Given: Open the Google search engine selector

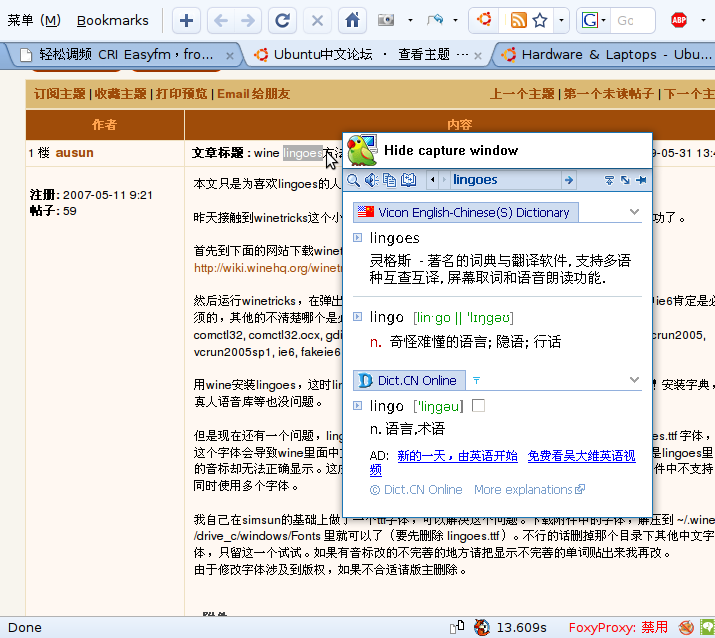Looking at the screenshot, I should pyautogui.click(x=593, y=21).
